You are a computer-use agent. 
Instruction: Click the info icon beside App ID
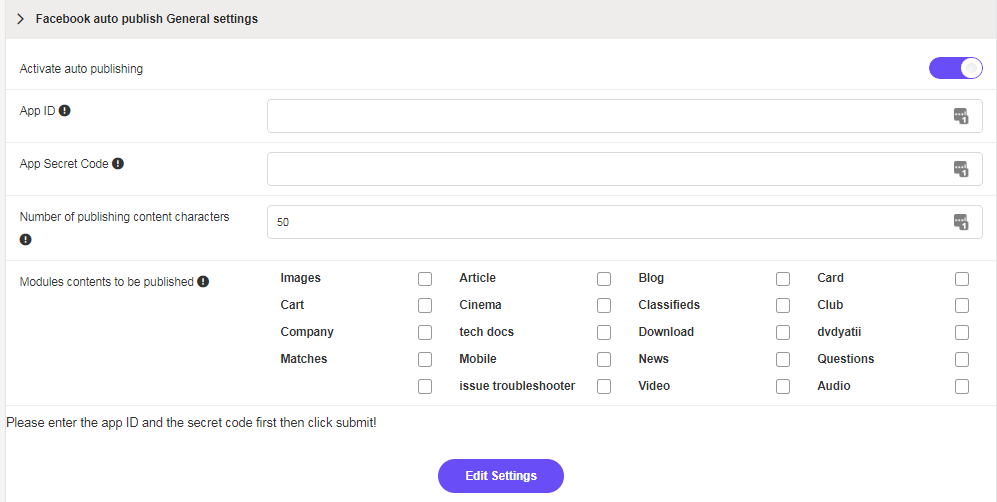point(65,111)
